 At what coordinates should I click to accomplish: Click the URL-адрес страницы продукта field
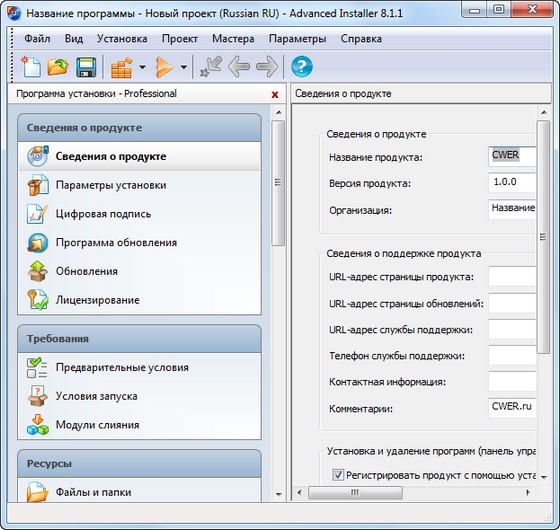point(512,276)
